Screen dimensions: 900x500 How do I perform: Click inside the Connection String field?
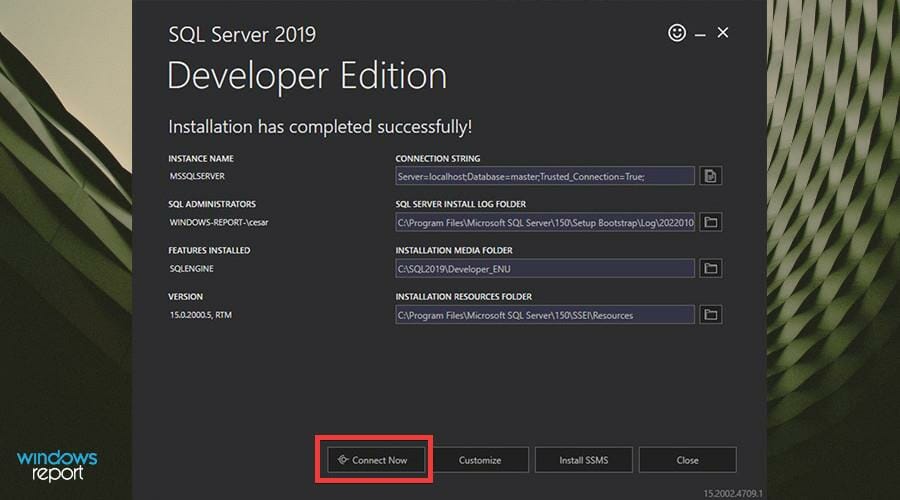545,176
